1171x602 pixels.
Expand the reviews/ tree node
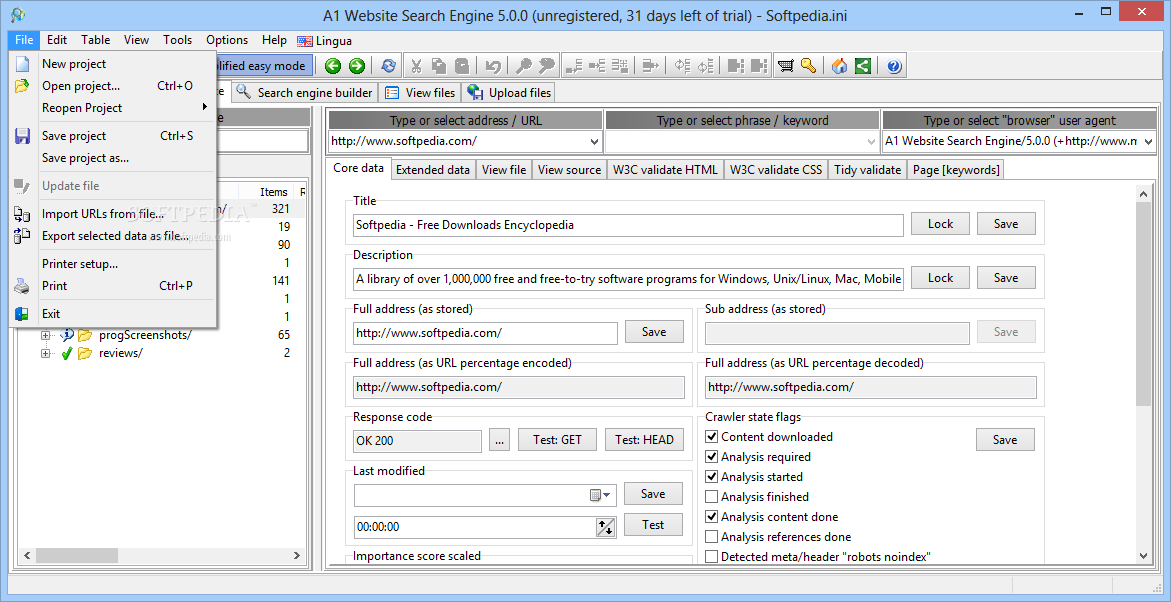[46, 353]
